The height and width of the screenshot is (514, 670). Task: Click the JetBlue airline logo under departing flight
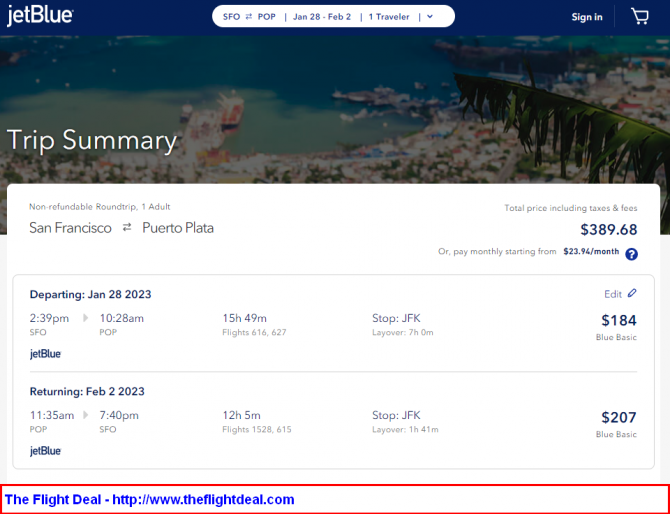[x=45, y=354]
